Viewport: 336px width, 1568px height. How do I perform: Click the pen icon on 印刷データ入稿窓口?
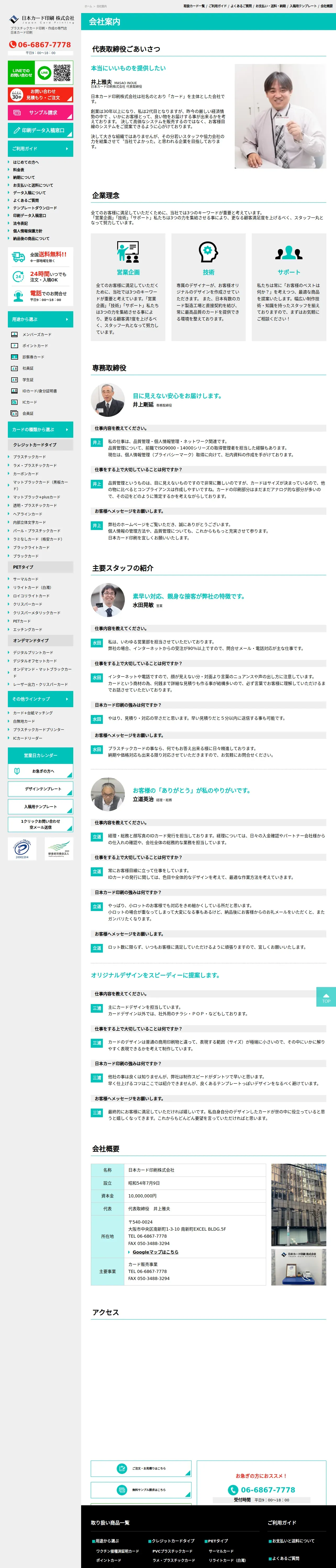pyautogui.click(x=17, y=130)
